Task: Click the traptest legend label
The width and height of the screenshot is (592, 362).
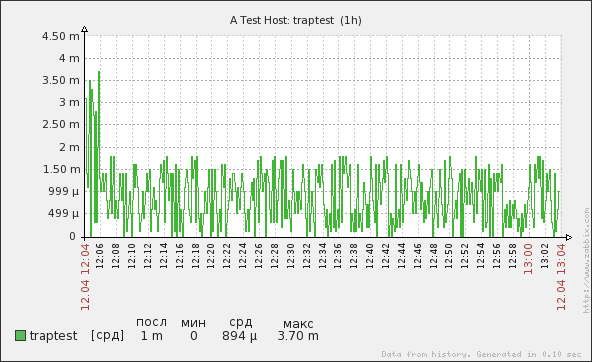Action: click(x=53, y=336)
